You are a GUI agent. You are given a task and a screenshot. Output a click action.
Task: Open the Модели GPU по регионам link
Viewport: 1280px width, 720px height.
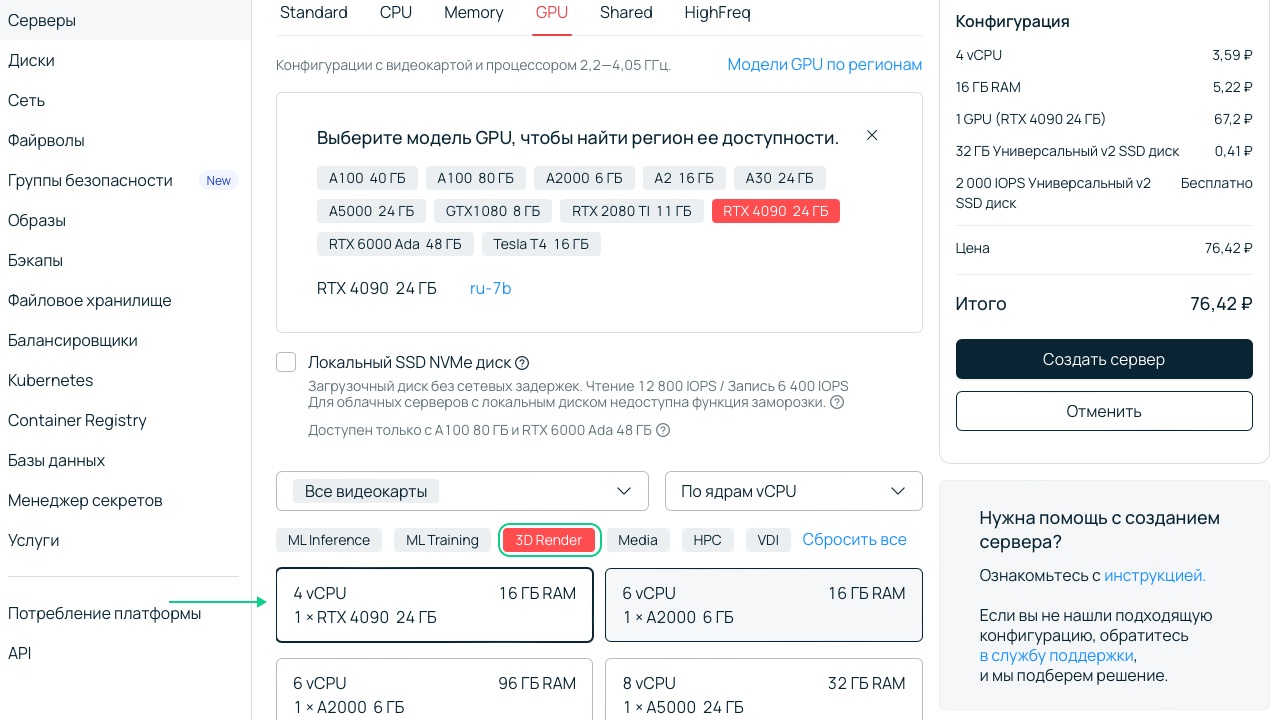pos(825,64)
